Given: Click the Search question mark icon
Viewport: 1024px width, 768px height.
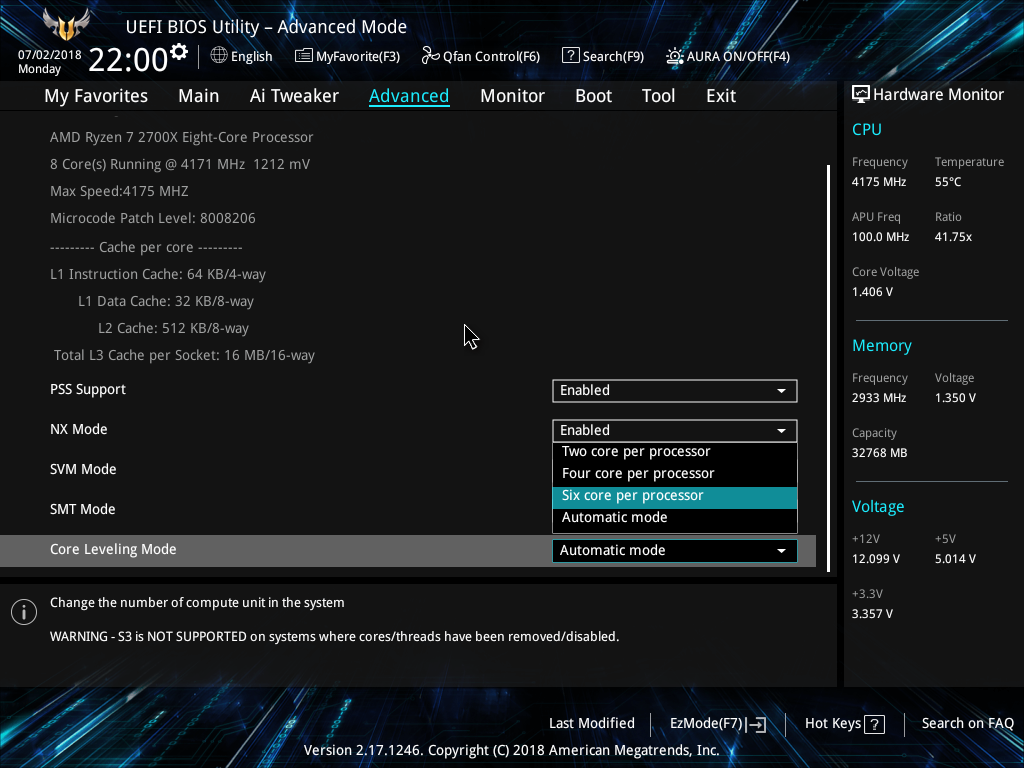Looking at the screenshot, I should pyautogui.click(x=570, y=56).
